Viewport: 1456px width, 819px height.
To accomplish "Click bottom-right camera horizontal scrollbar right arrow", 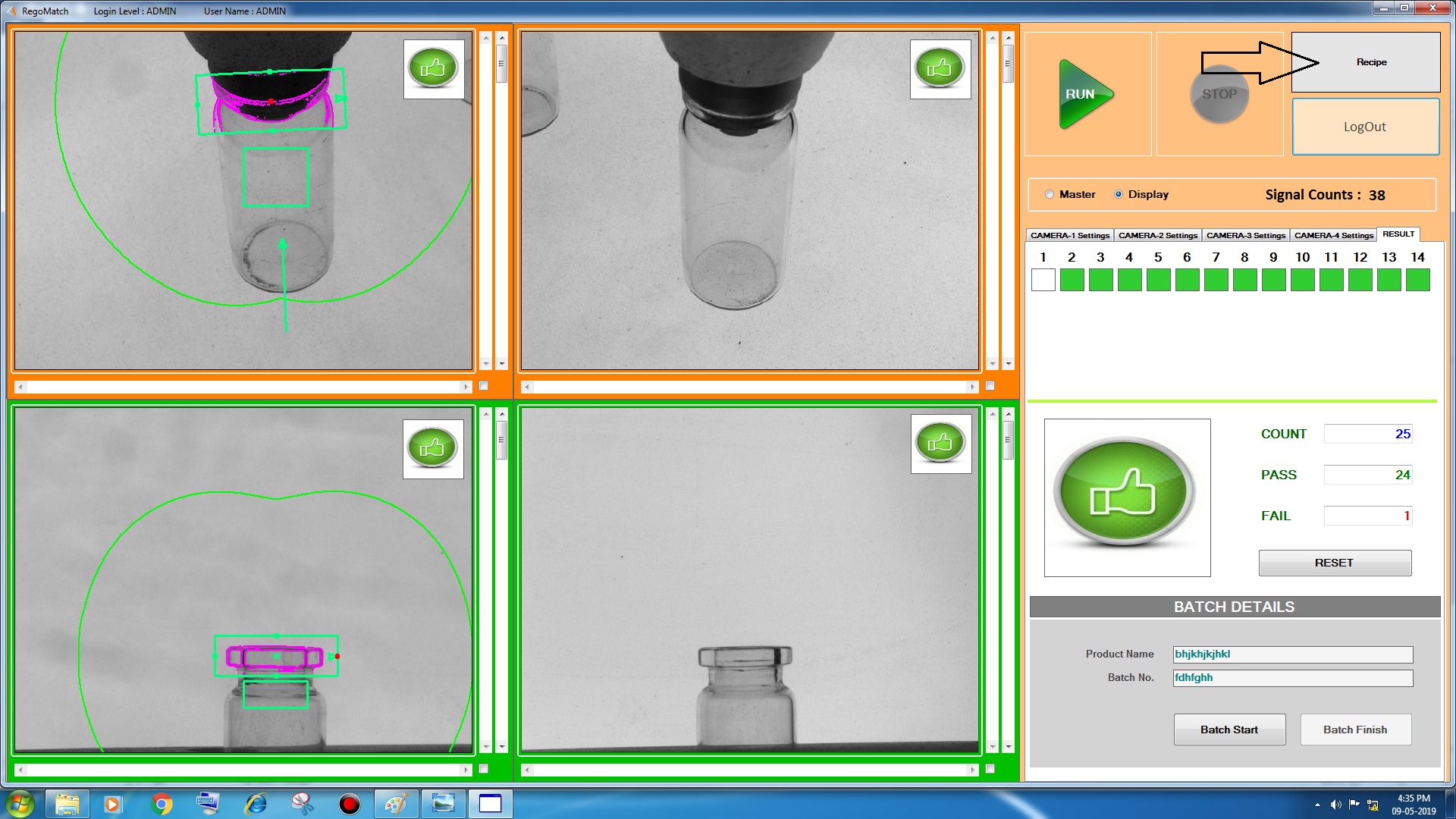I will tap(972, 770).
